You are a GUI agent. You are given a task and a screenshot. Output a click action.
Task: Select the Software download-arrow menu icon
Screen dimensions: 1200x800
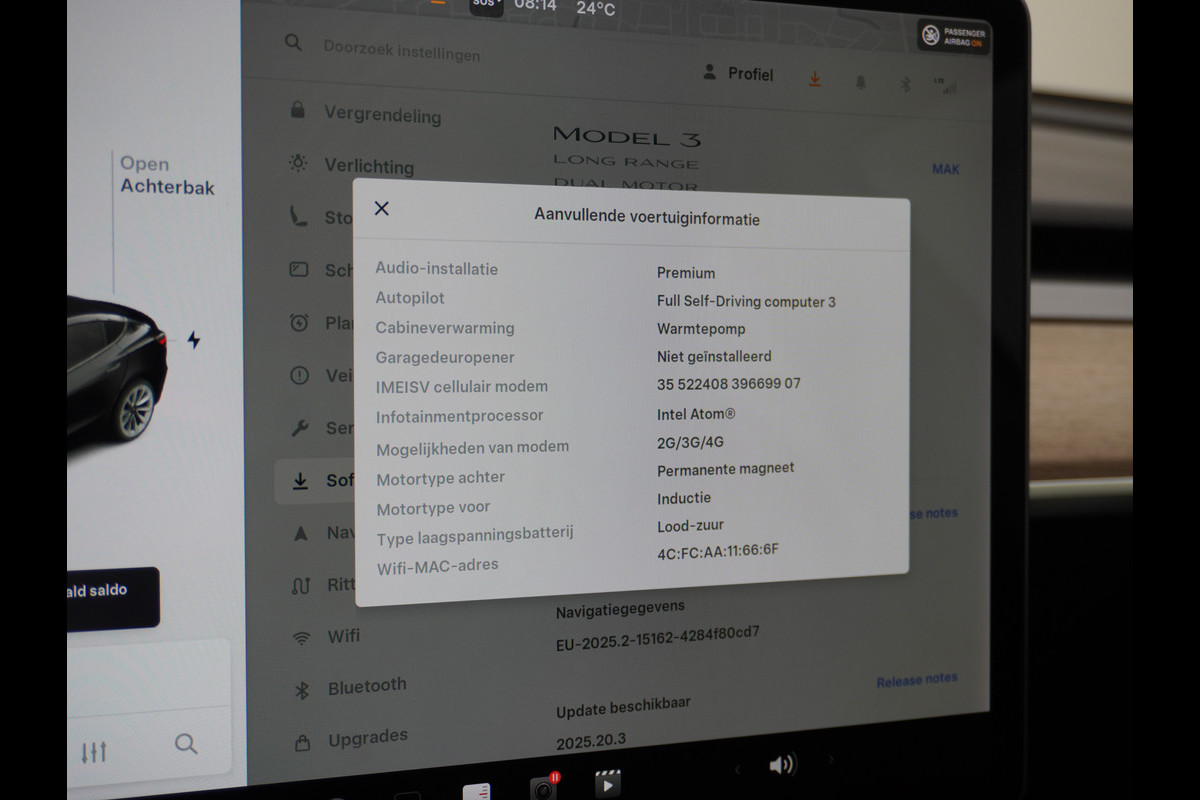click(300, 481)
